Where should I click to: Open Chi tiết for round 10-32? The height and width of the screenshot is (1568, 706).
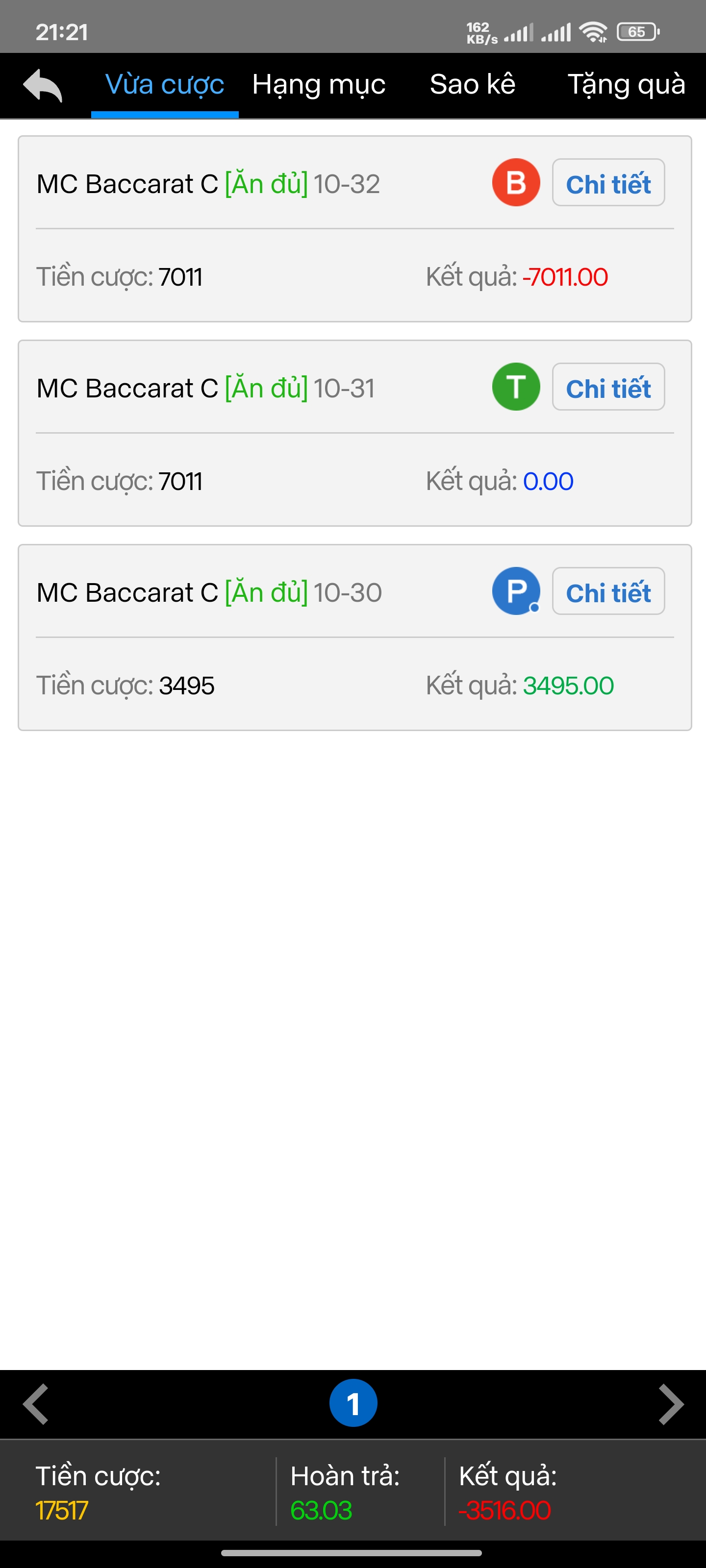point(608,183)
